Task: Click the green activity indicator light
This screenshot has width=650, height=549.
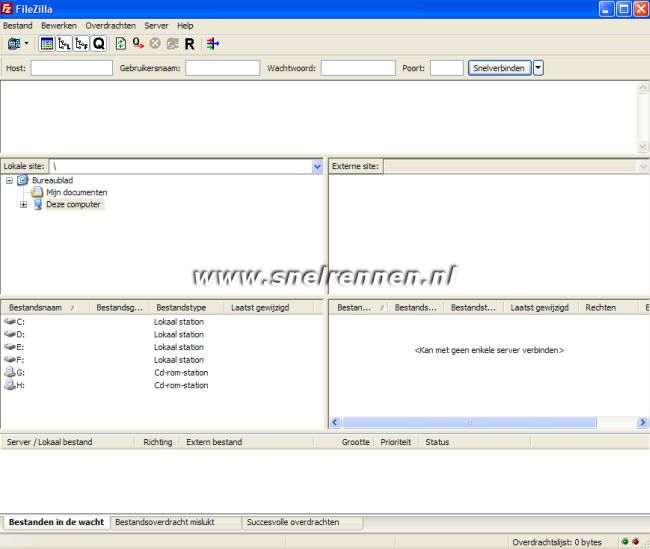Action: pos(625,542)
